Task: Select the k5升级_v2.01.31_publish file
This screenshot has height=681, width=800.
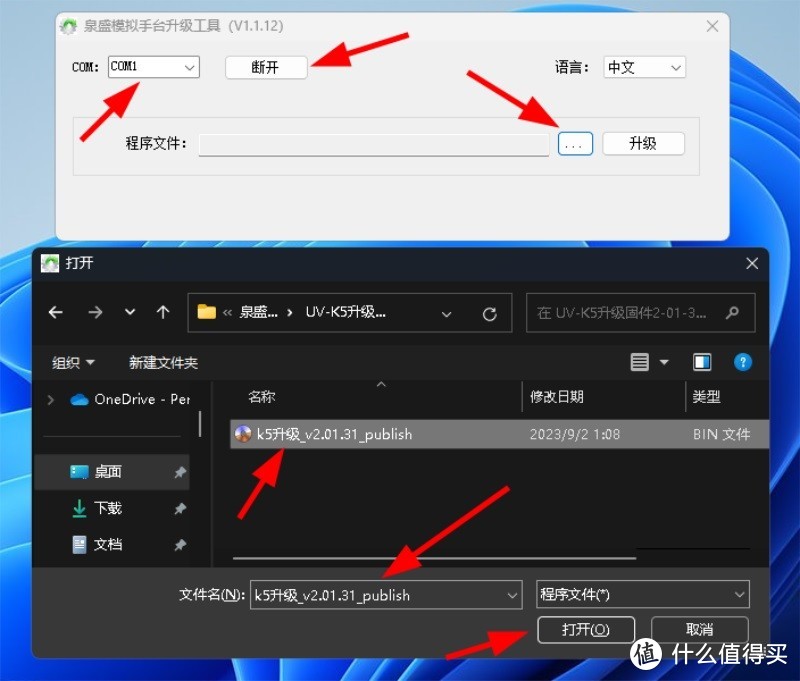Action: tap(334, 434)
